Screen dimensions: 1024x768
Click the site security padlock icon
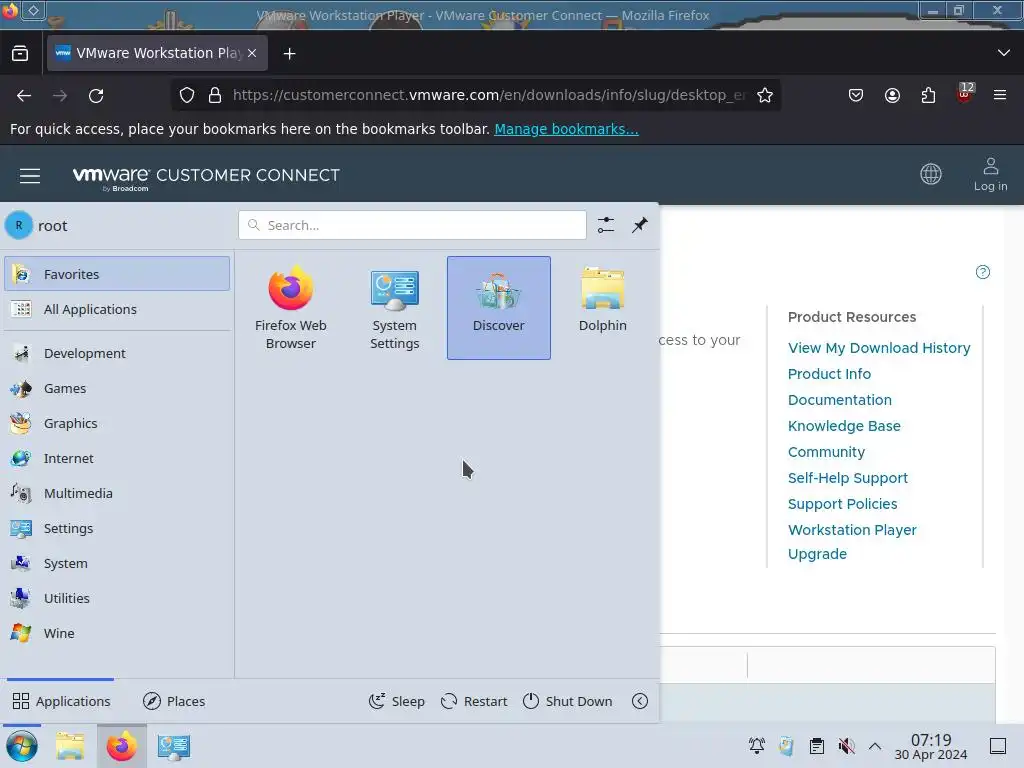[215, 95]
